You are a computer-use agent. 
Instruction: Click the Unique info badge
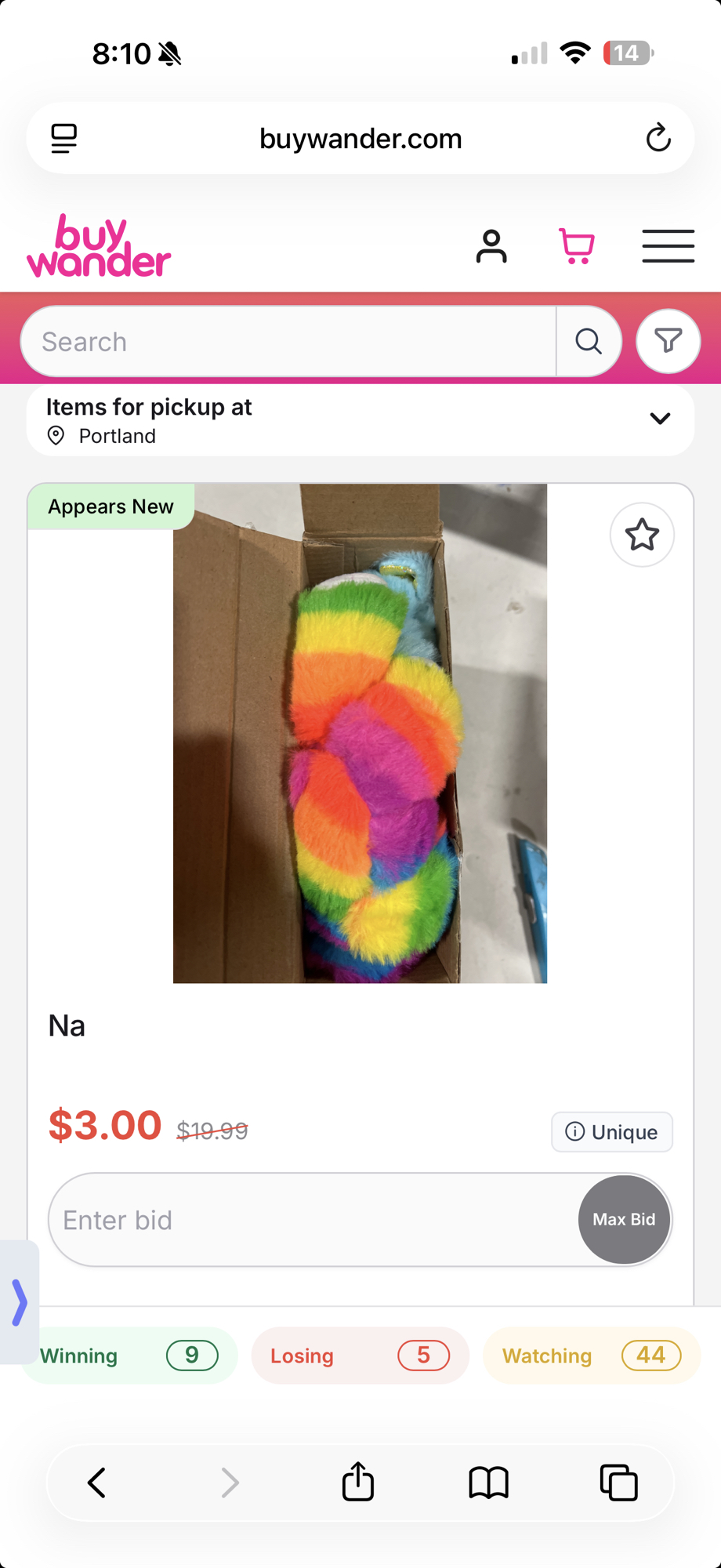pyautogui.click(x=611, y=1131)
